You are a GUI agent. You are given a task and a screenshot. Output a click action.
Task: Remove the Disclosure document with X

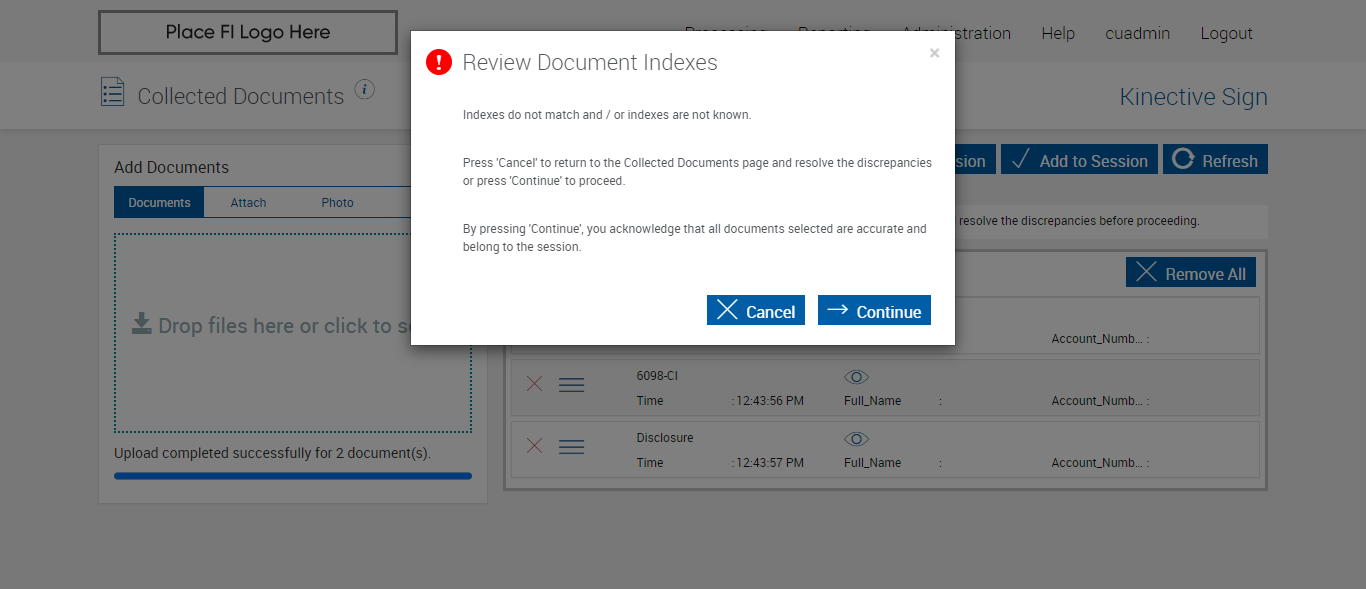click(x=535, y=447)
